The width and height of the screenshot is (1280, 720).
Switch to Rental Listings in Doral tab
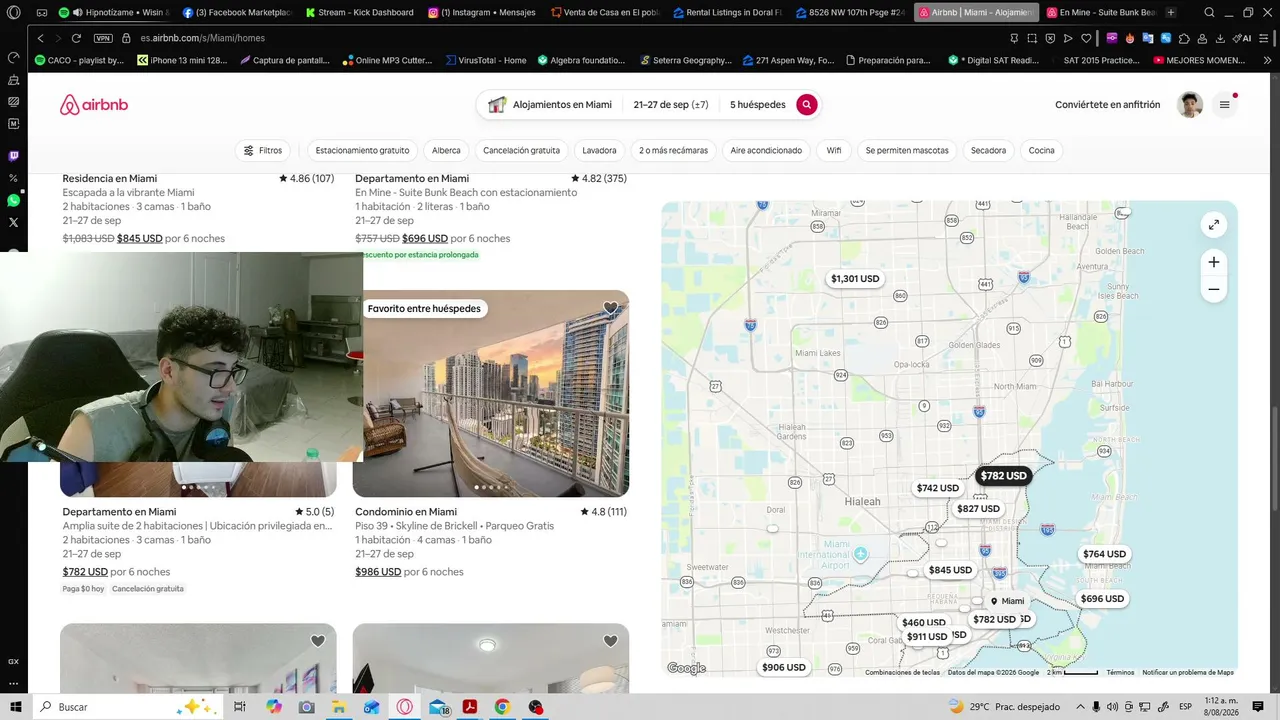[727, 12]
